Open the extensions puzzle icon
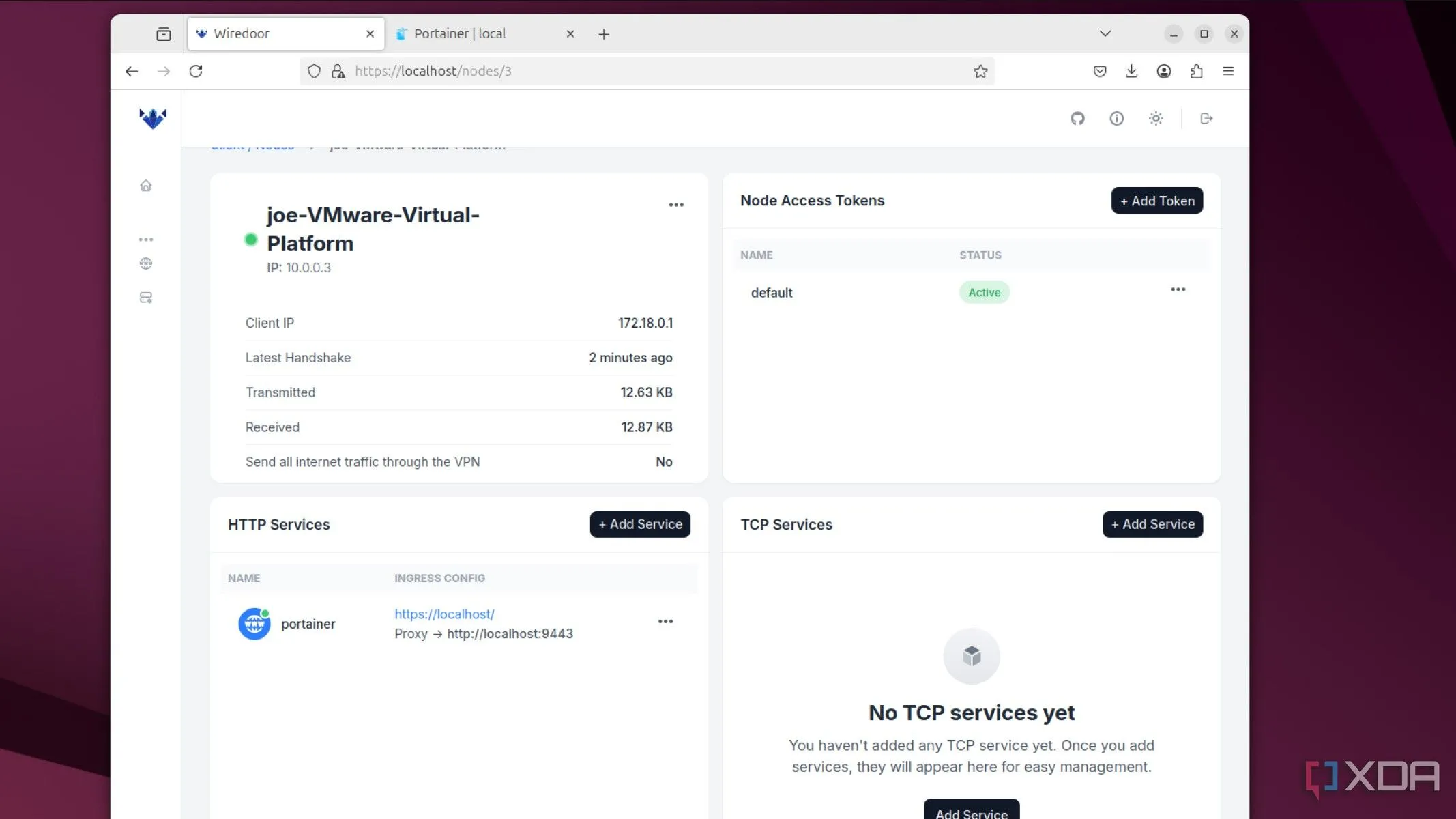This screenshot has width=1456, height=819. click(x=1196, y=71)
